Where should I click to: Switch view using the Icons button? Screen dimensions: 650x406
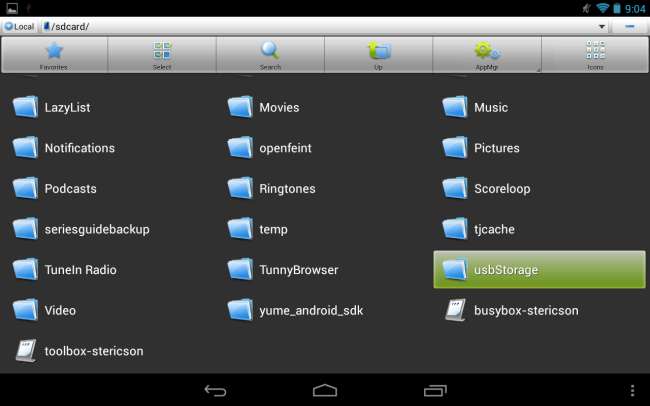point(595,55)
